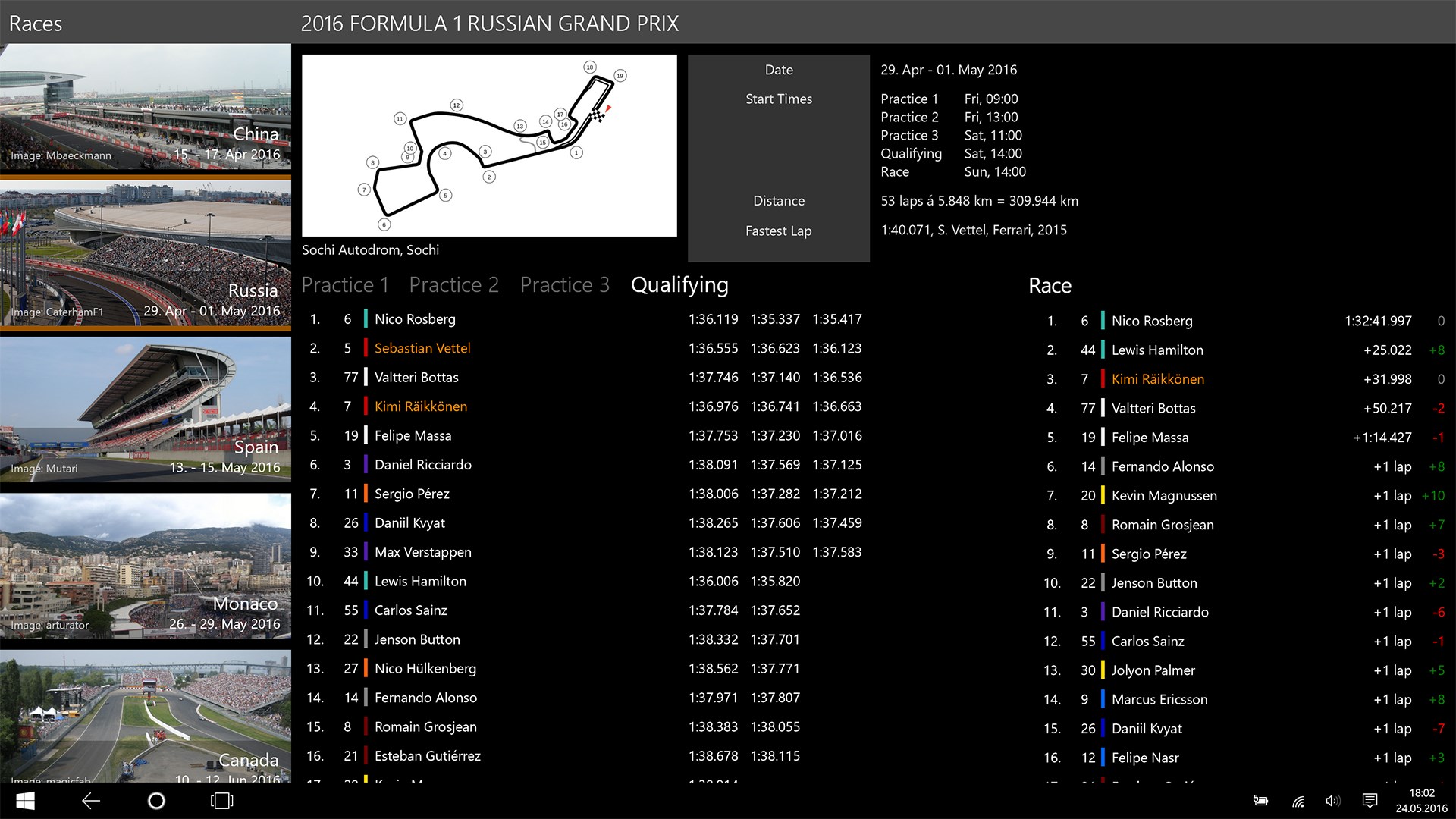Screen dimensions: 1456x819
Task: Navigate back using the taskbar back arrow
Action: (x=90, y=800)
